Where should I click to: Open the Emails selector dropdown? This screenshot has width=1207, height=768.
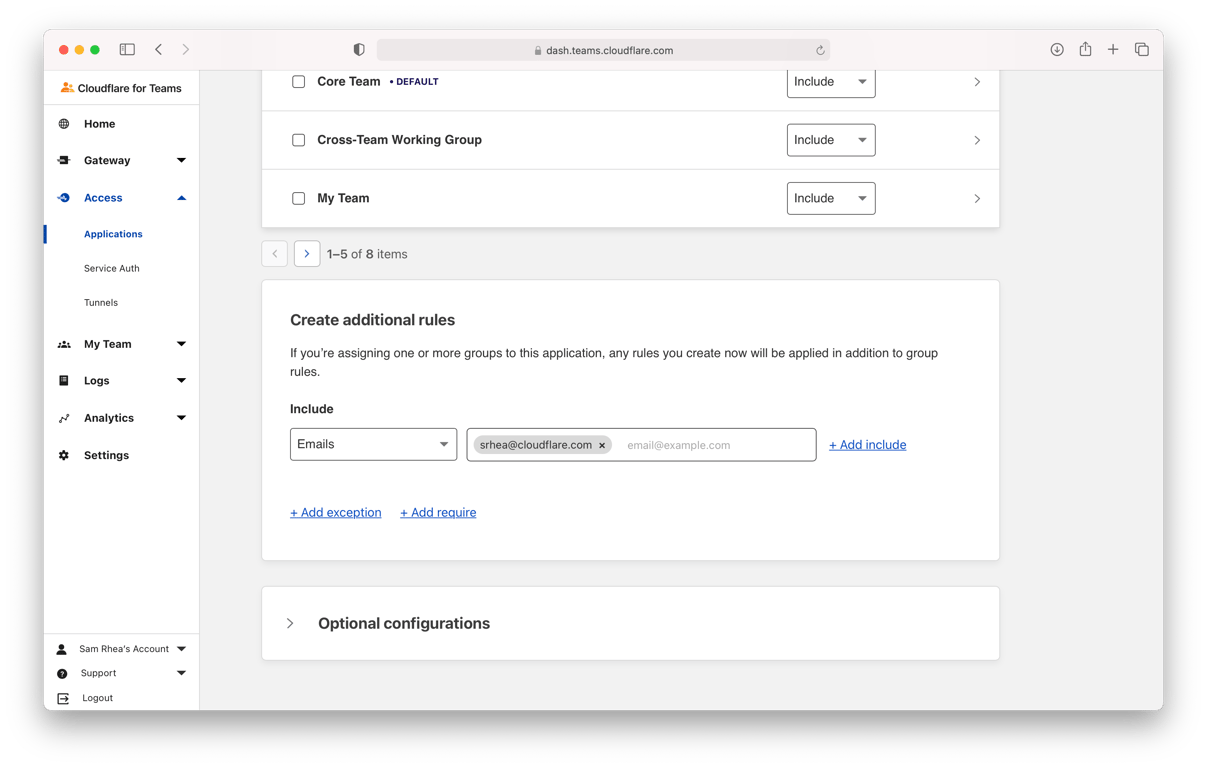point(373,444)
